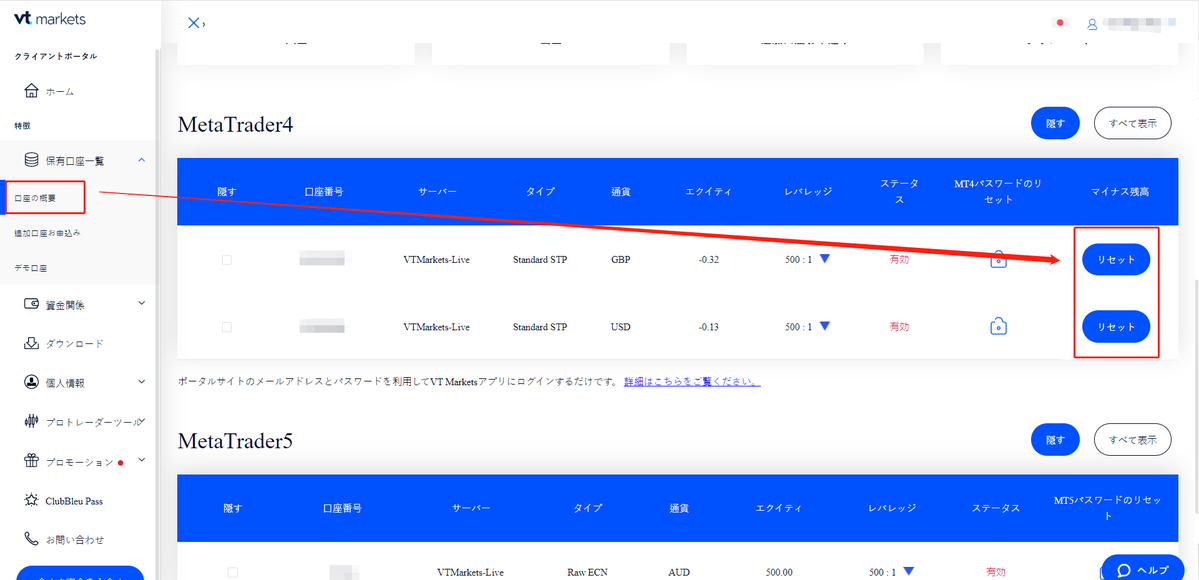
Task: Click the MetaTrader4 heading
Action: (236, 124)
